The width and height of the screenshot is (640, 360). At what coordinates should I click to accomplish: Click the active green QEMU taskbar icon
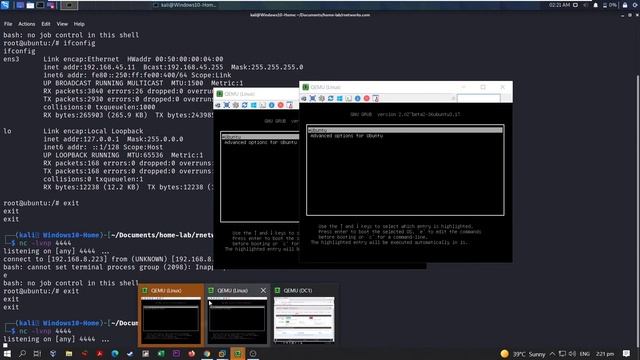[238, 353]
